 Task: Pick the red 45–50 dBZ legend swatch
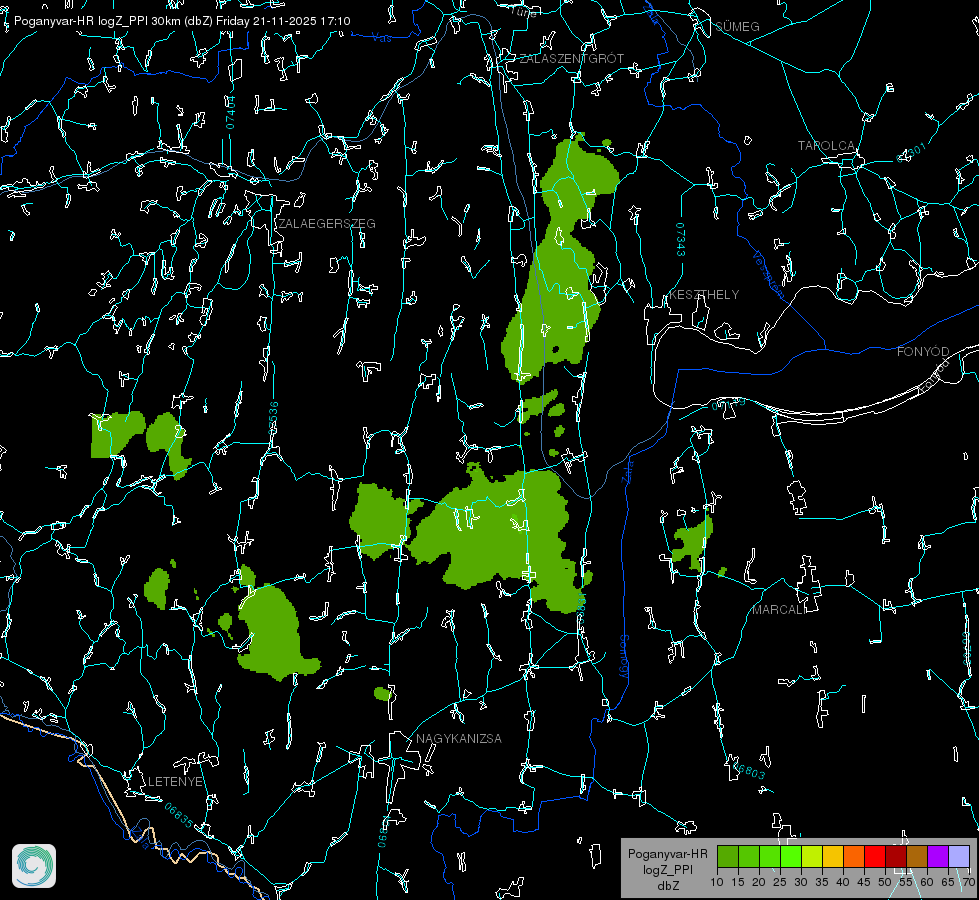(875, 856)
